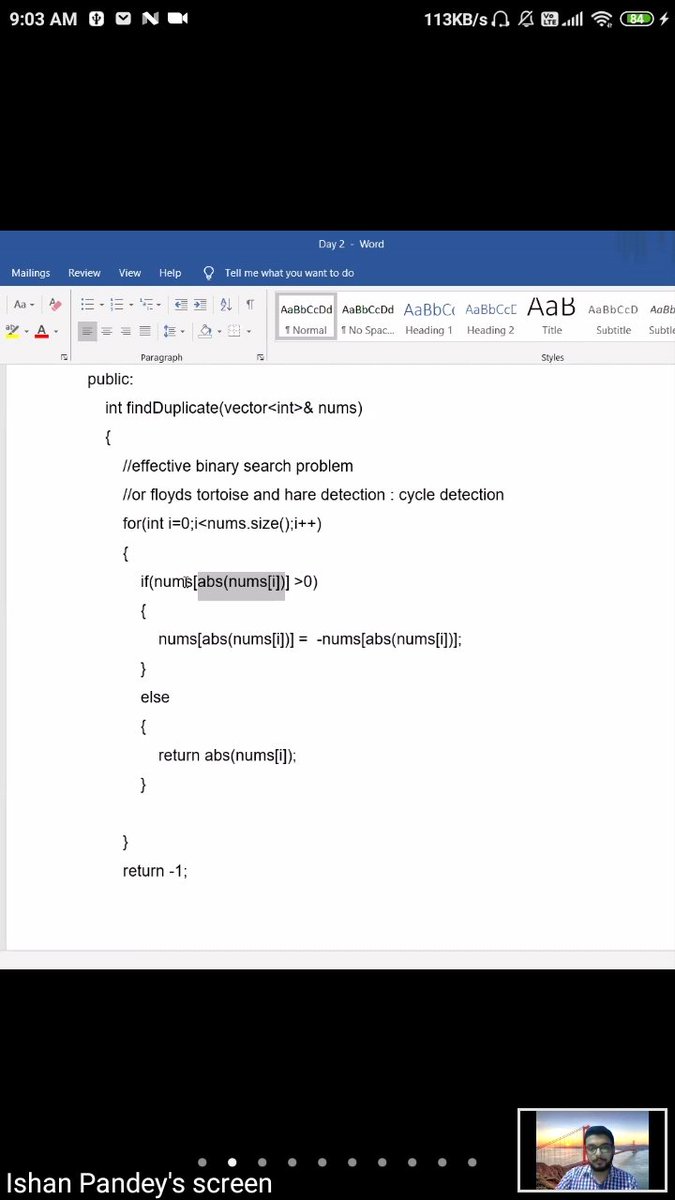
Task: Tap the muted bell icon in status bar
Action: point(526,19)
